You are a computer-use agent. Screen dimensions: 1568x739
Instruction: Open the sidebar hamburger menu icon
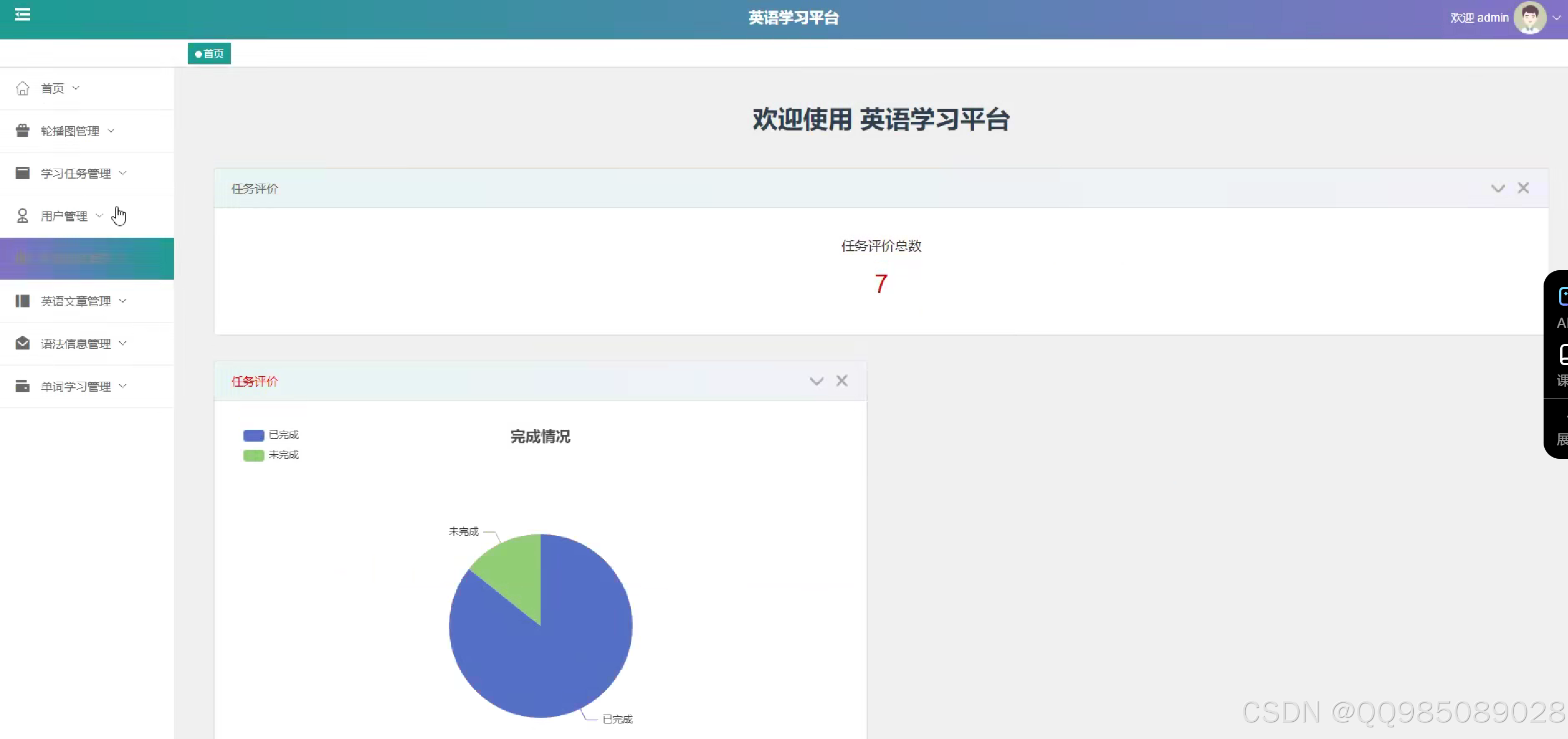pyautogui.click(x=23, y=14)
